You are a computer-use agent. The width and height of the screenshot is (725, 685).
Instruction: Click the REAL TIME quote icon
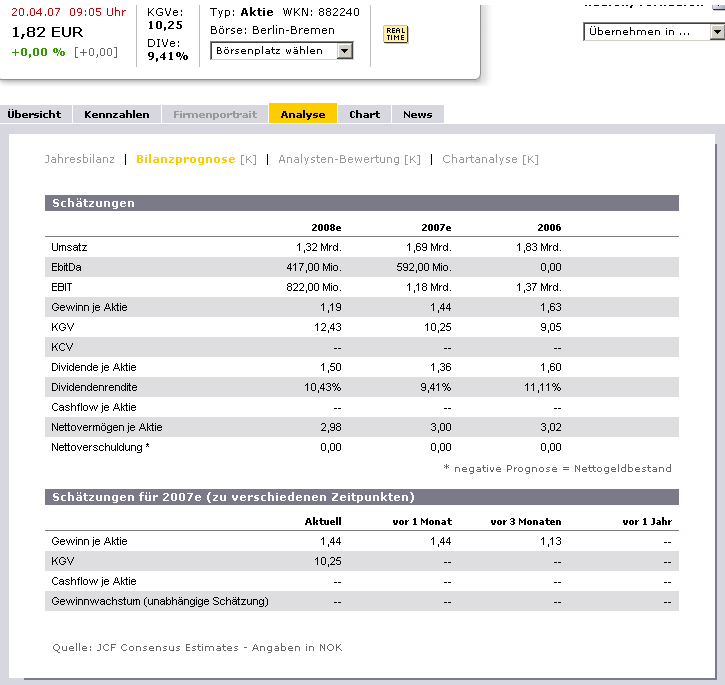pyautogui.click(x=395, y=34)
